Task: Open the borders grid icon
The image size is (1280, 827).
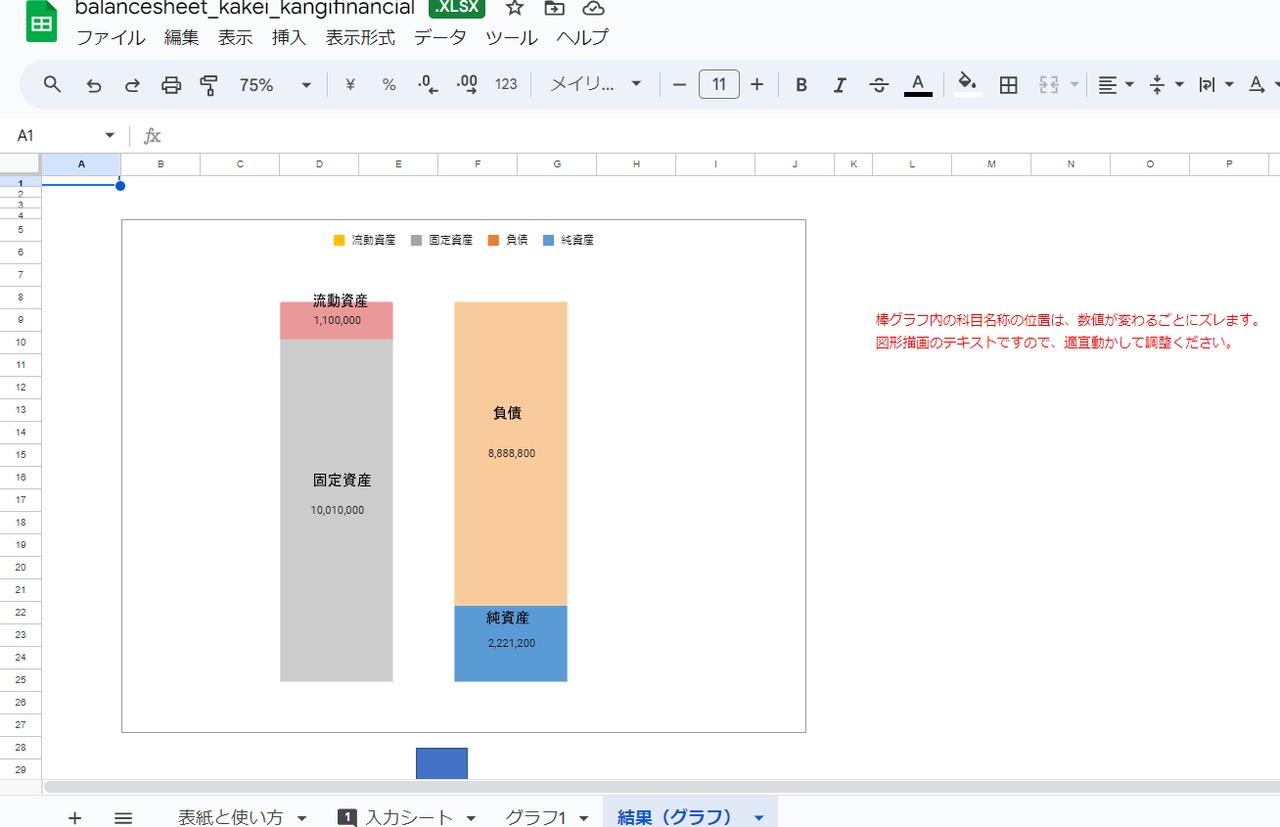Action: click(x=1009, y=85)
